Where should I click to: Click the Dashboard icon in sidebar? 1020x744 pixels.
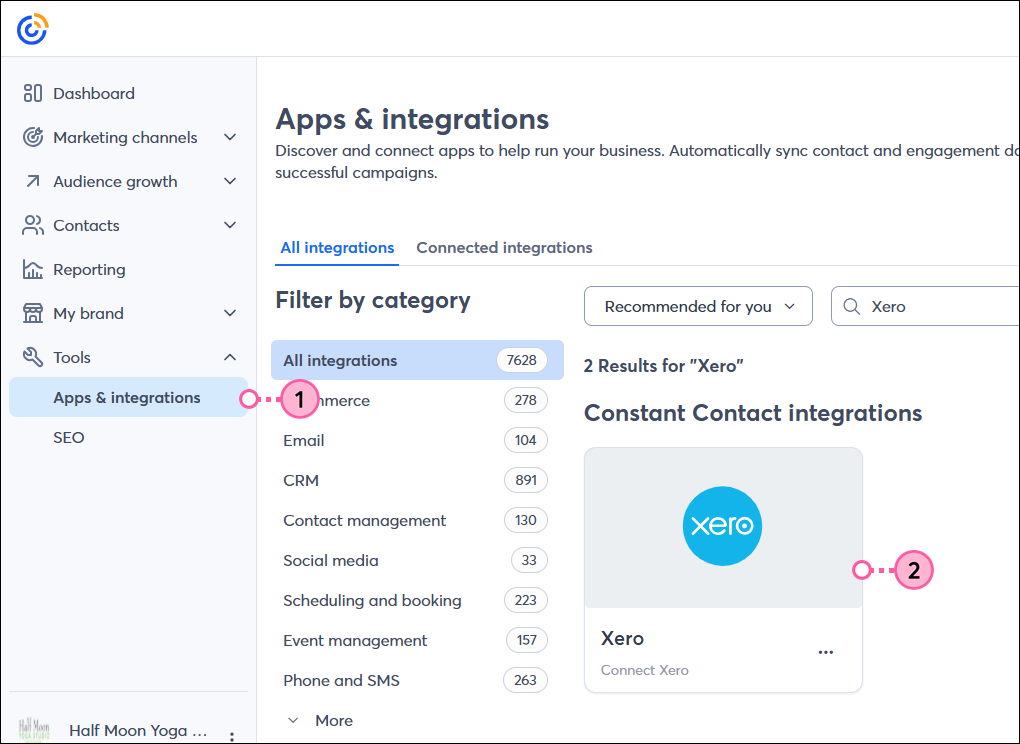click(x=33, y=94)
